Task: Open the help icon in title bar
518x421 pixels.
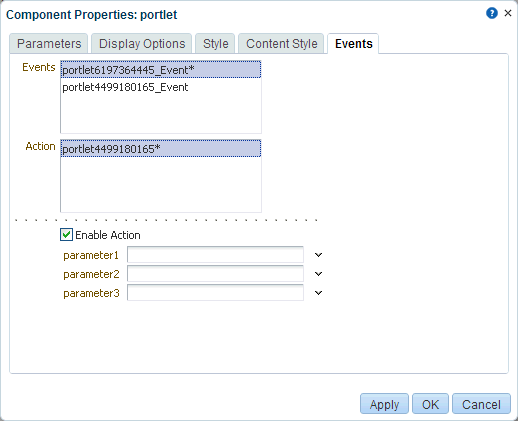Action: pos(492,13)
